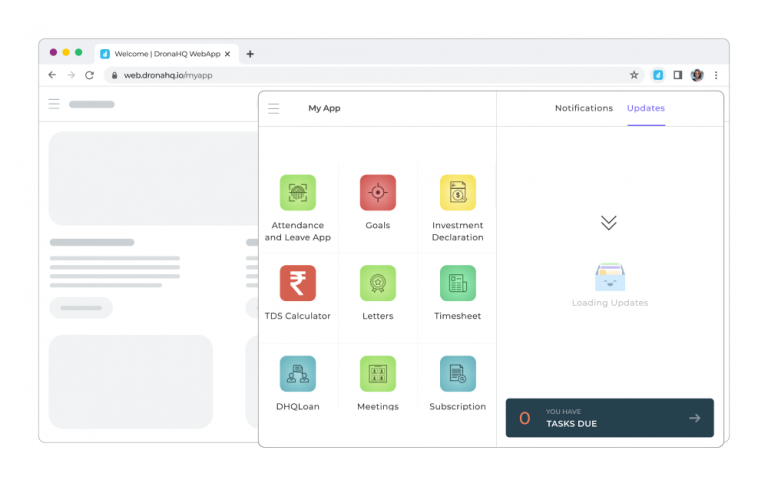Screen dimensions: 768x480
Task: Click the TDS Calculator label
Action: (x=297, y=316)
